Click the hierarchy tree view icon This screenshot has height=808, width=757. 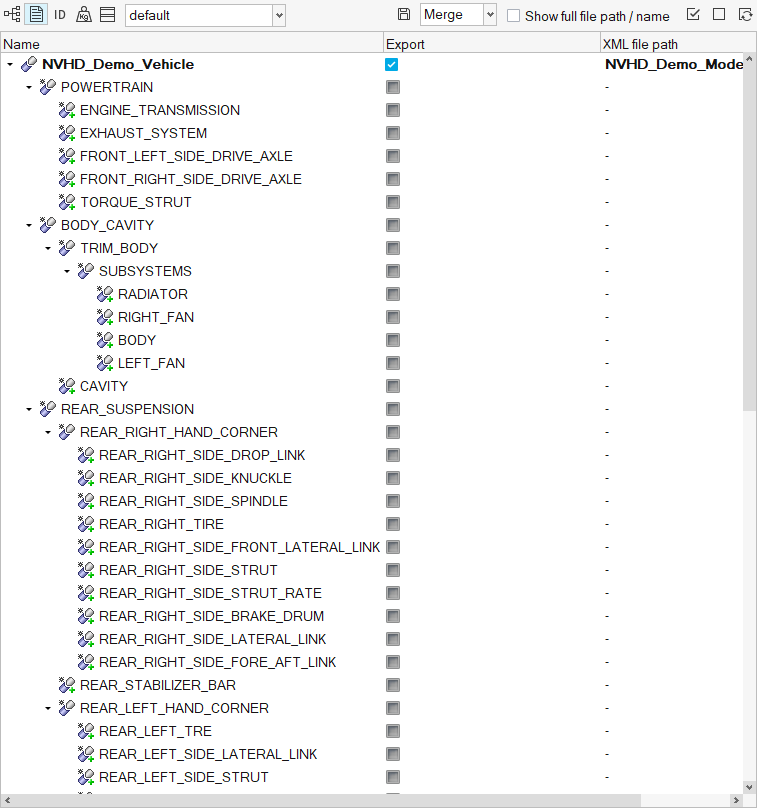[12, 14]
